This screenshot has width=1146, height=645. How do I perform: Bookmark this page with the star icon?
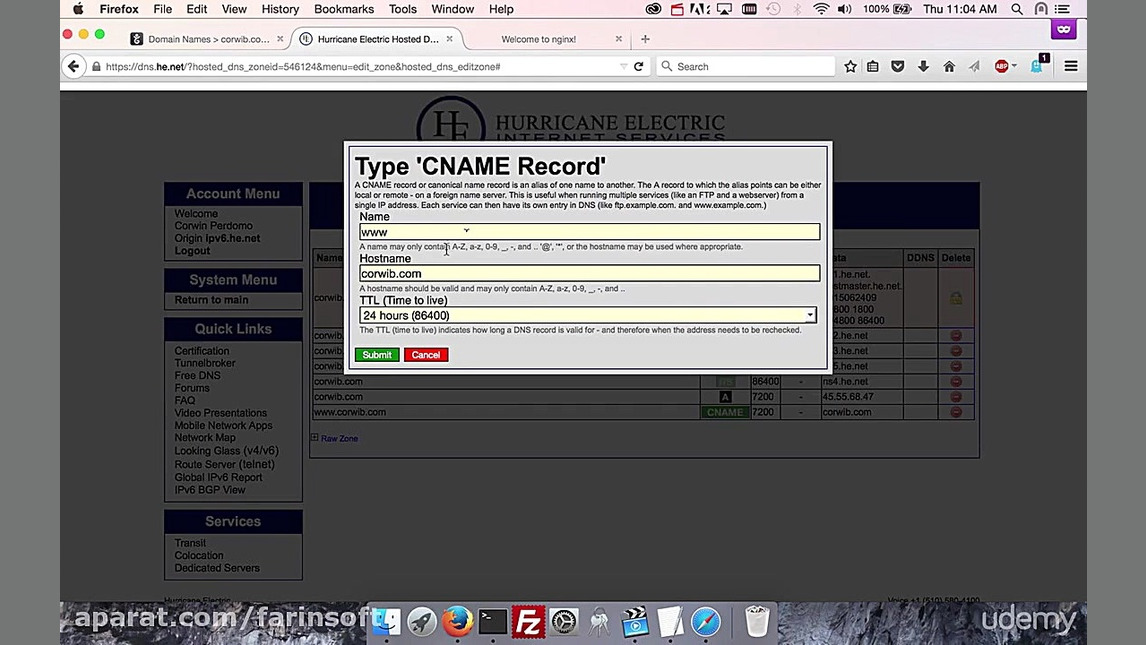[850, 66]
